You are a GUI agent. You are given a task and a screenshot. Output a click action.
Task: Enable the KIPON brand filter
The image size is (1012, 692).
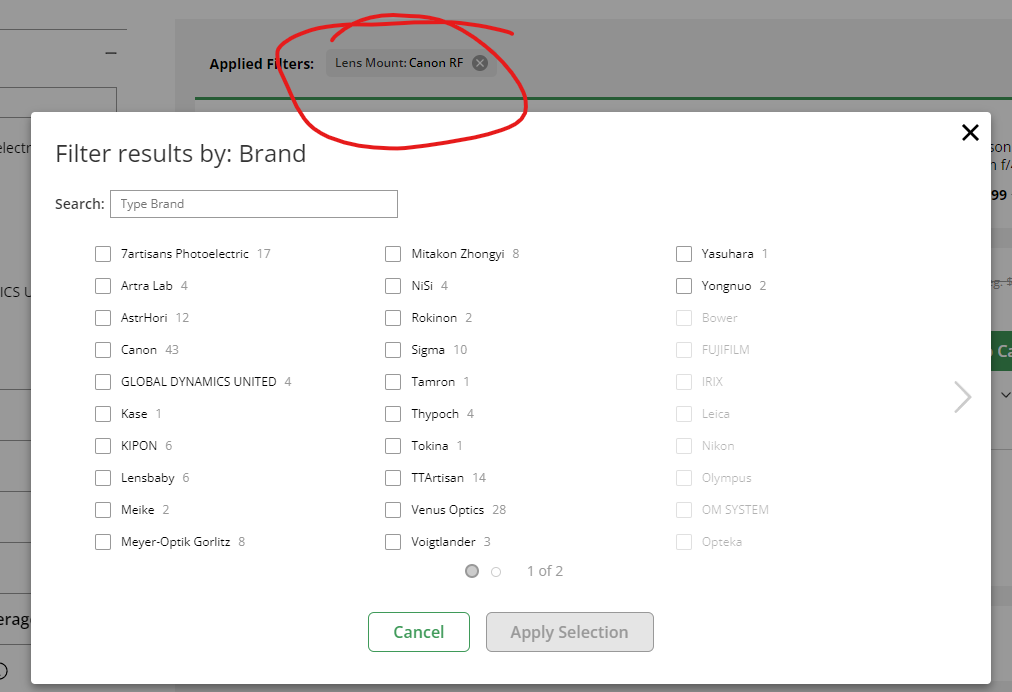point(103,445)
